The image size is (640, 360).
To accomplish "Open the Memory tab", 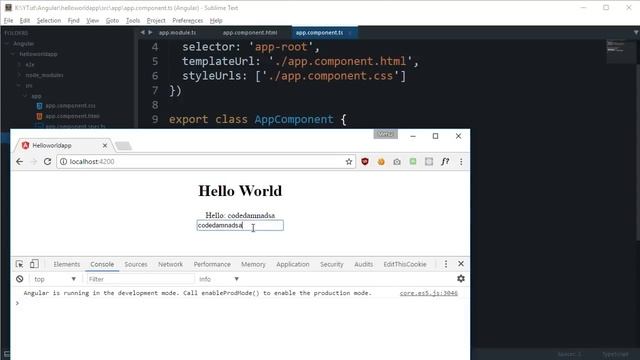I will pyautogui.click(x=253, y=264).
